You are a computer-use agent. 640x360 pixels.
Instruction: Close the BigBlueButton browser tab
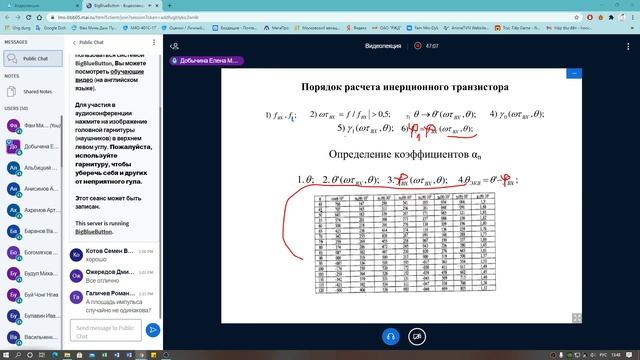click(x=156, y=6)
